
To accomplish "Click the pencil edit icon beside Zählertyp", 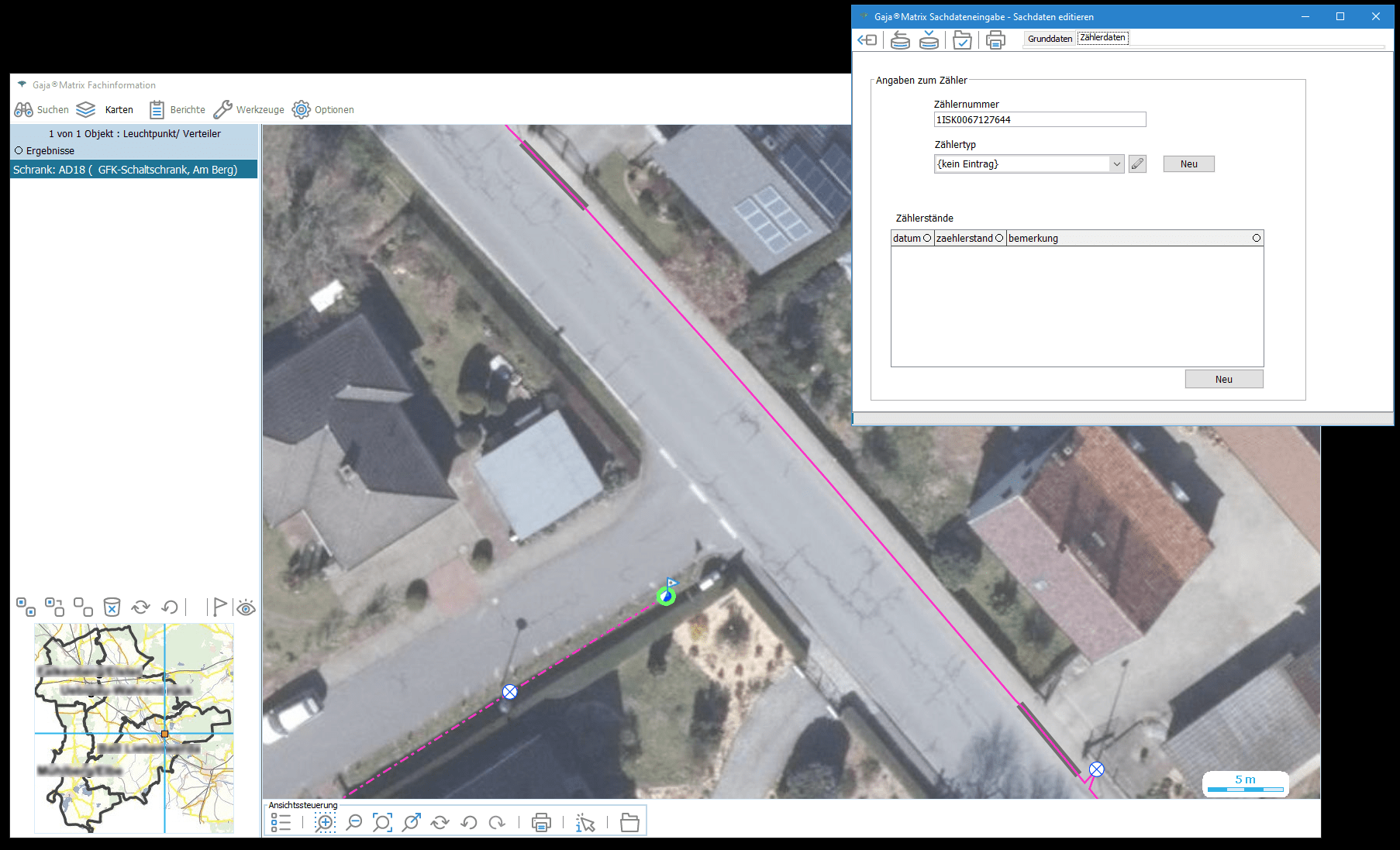I will click(1137, 164).
